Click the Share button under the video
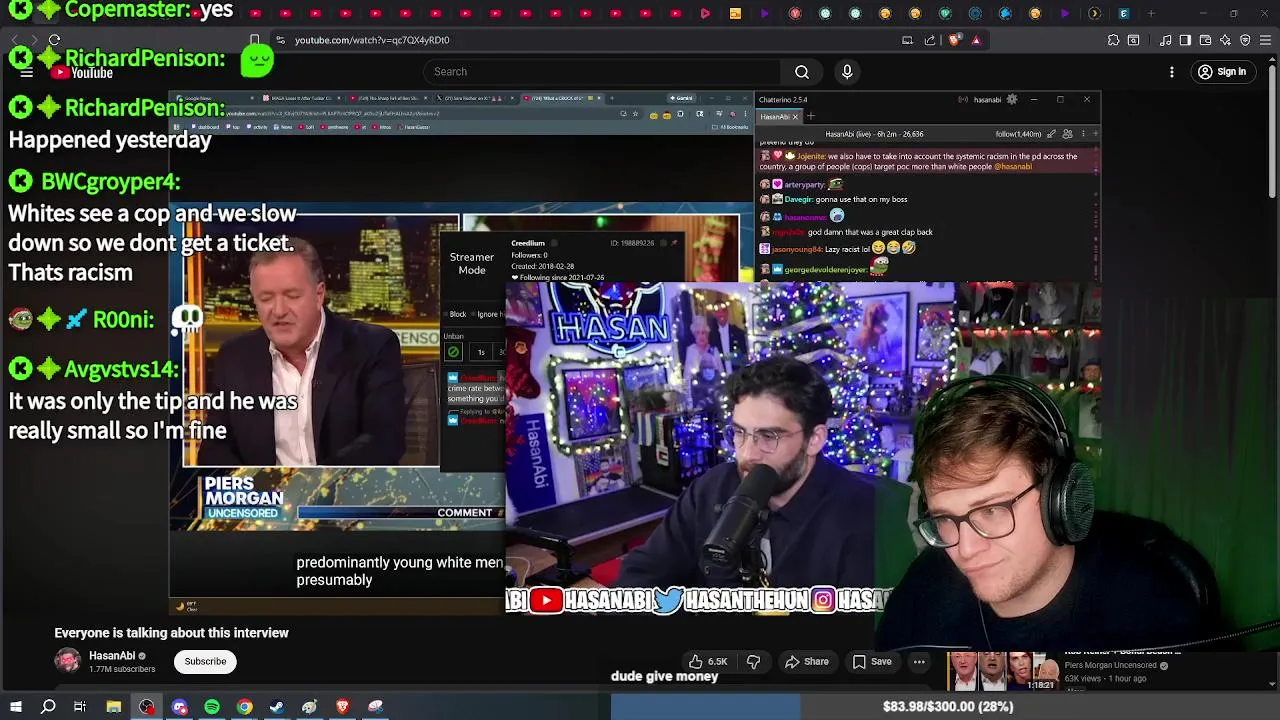The image size is (1280, 720). click(x=807, y=662)
